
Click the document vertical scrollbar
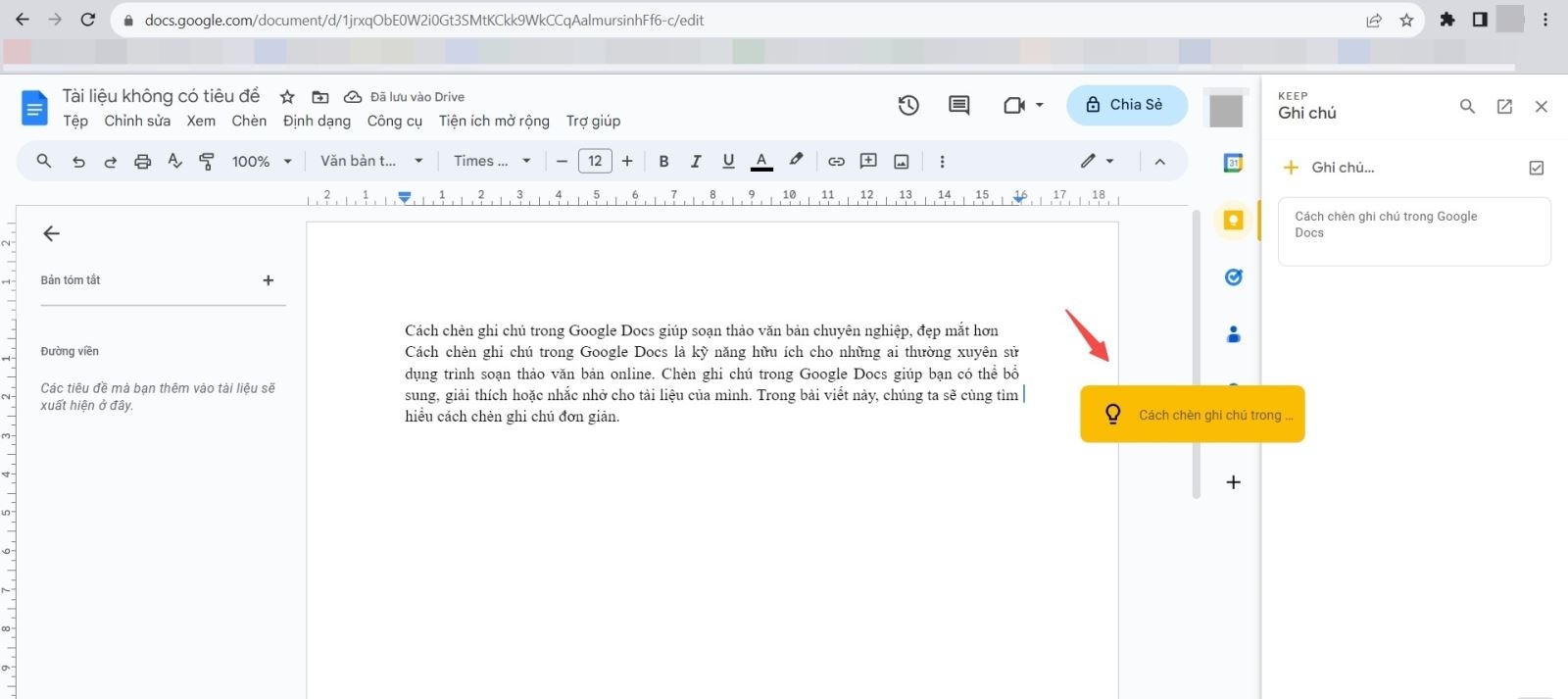(1197, 354)
